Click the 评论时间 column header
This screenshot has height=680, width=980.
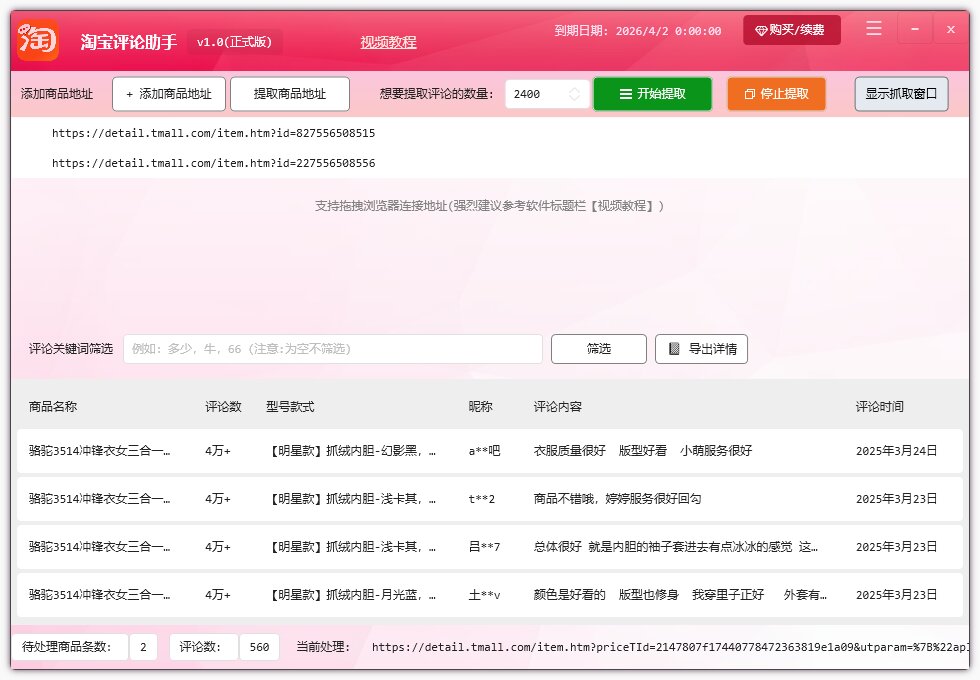click(x=879, y=407)
